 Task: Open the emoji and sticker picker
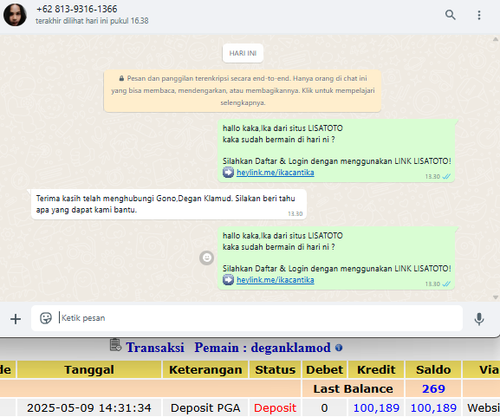[x=46, y=318]
